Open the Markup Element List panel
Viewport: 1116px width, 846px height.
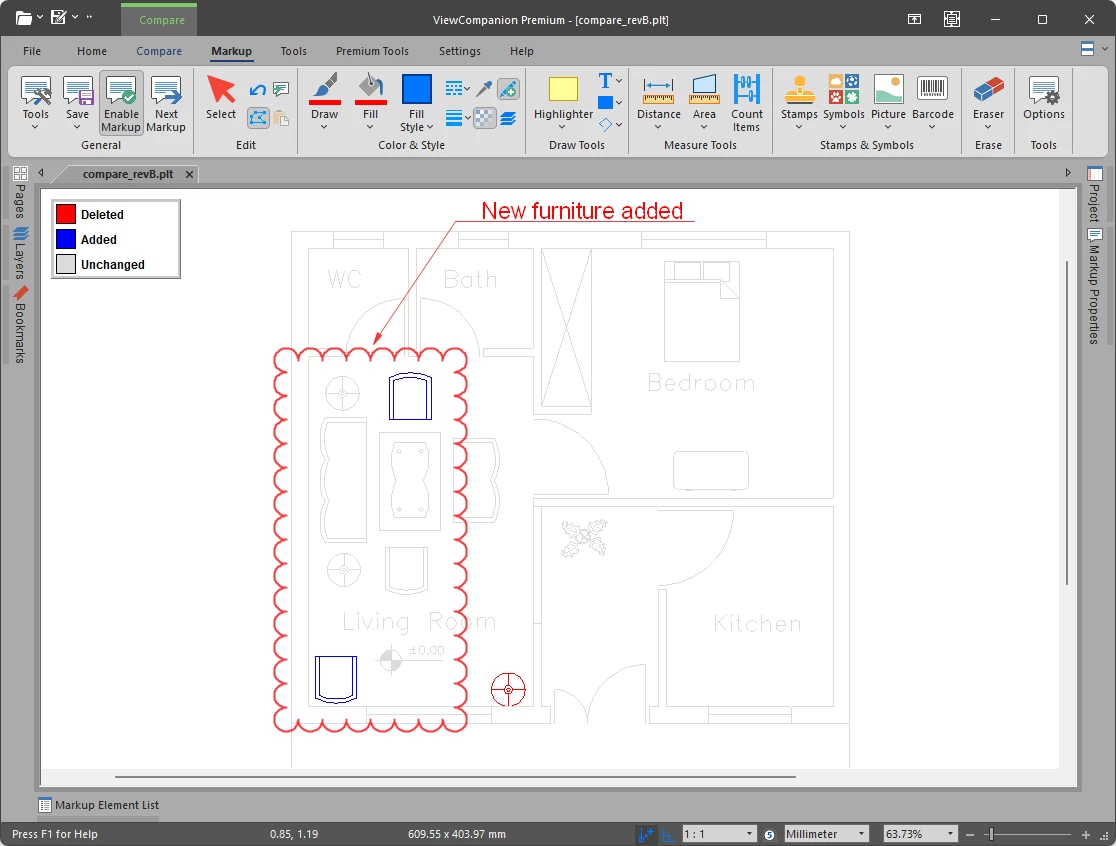click(x=98, y=805)
